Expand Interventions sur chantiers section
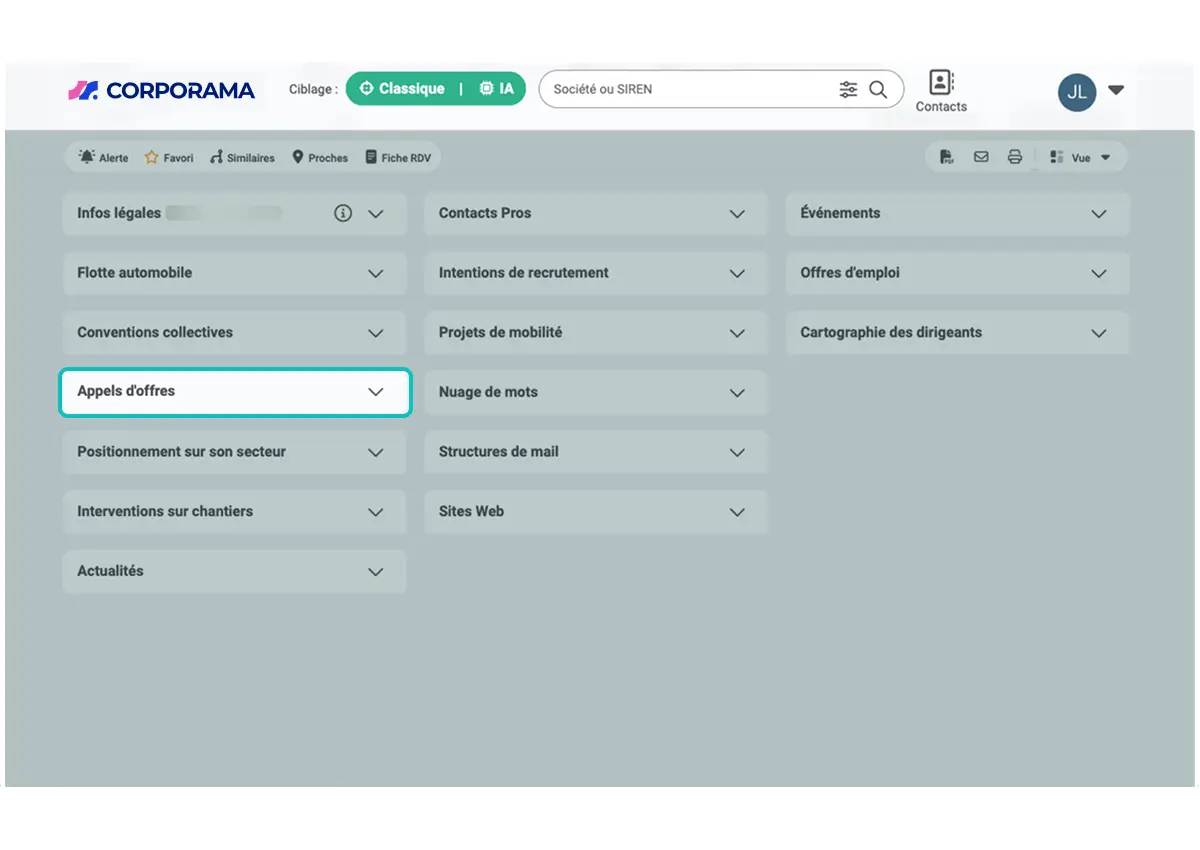 [234, 512]
